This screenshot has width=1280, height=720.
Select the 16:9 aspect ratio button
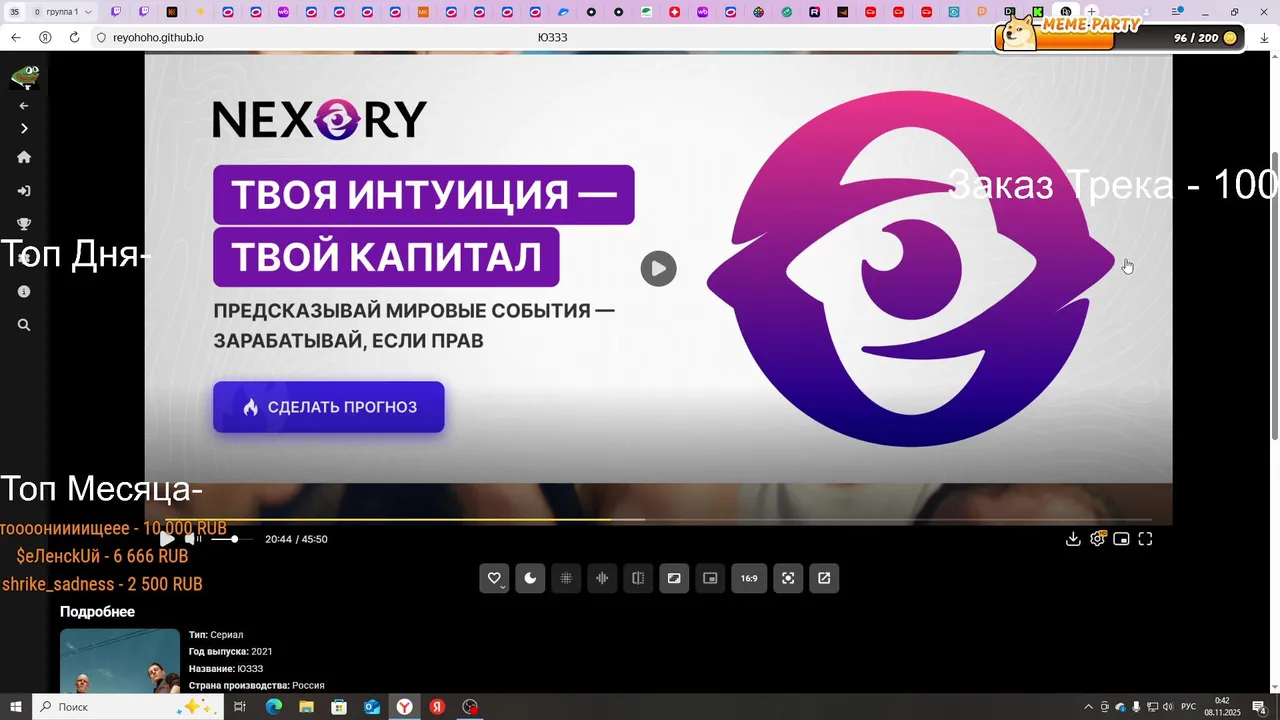click(749, 578)
